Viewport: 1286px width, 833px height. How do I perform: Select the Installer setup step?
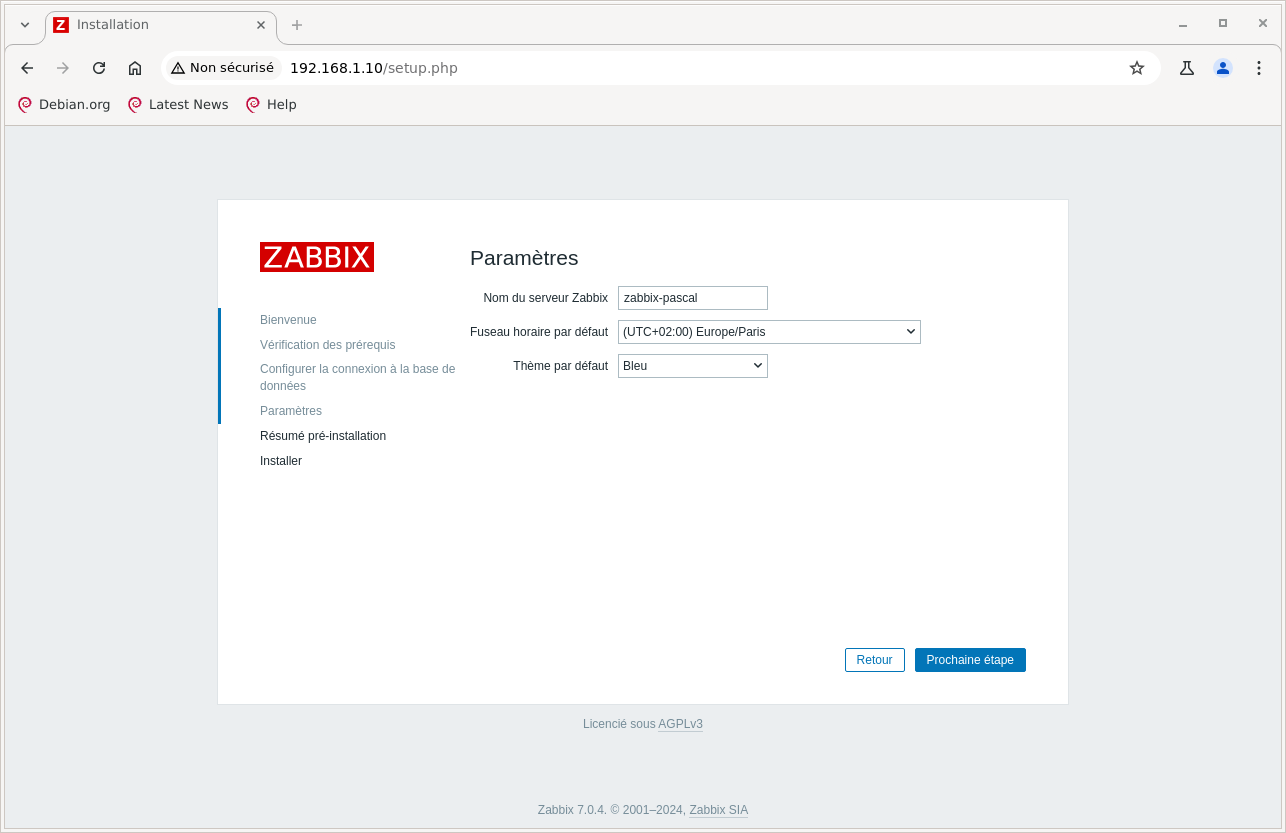[x=281, y=461]
